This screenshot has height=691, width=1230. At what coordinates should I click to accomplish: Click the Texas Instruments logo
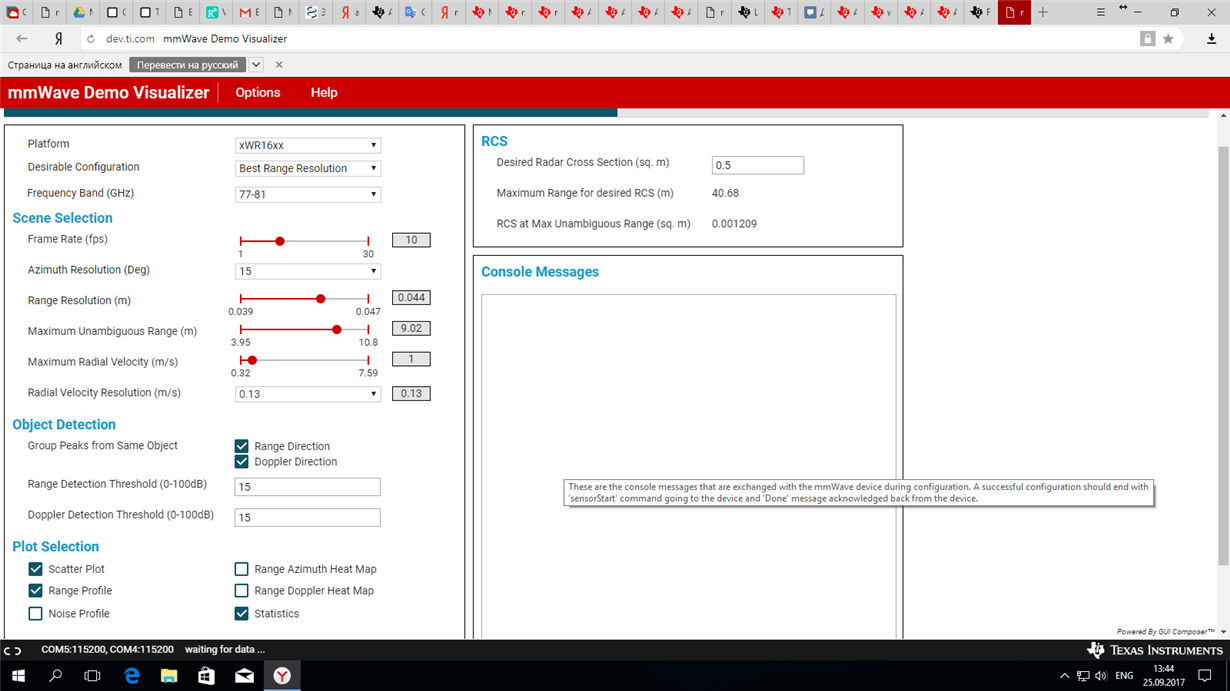pyautogui.click(x=1155, y=650)
